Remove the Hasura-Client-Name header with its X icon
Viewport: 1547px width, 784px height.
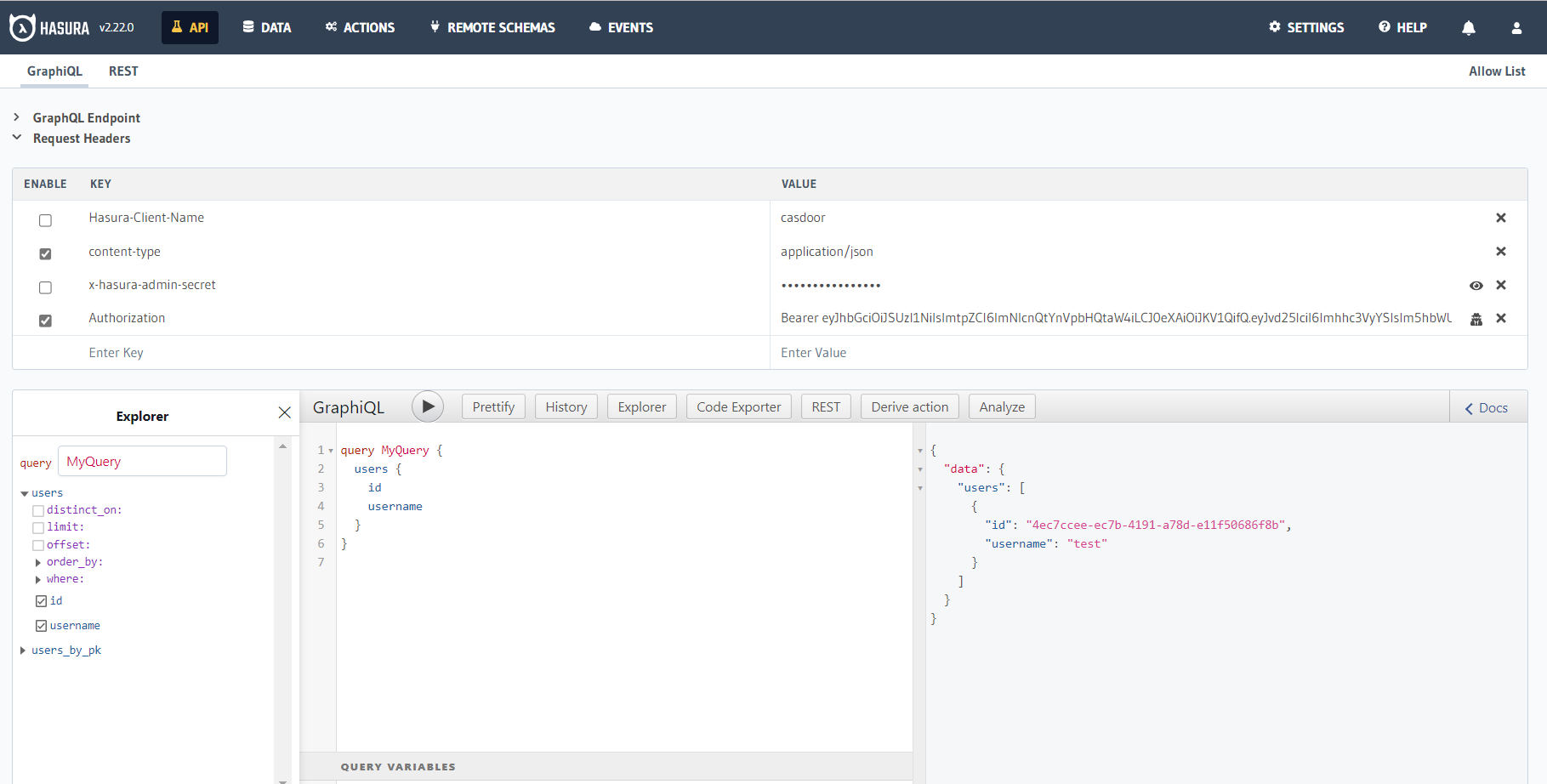1501,218
